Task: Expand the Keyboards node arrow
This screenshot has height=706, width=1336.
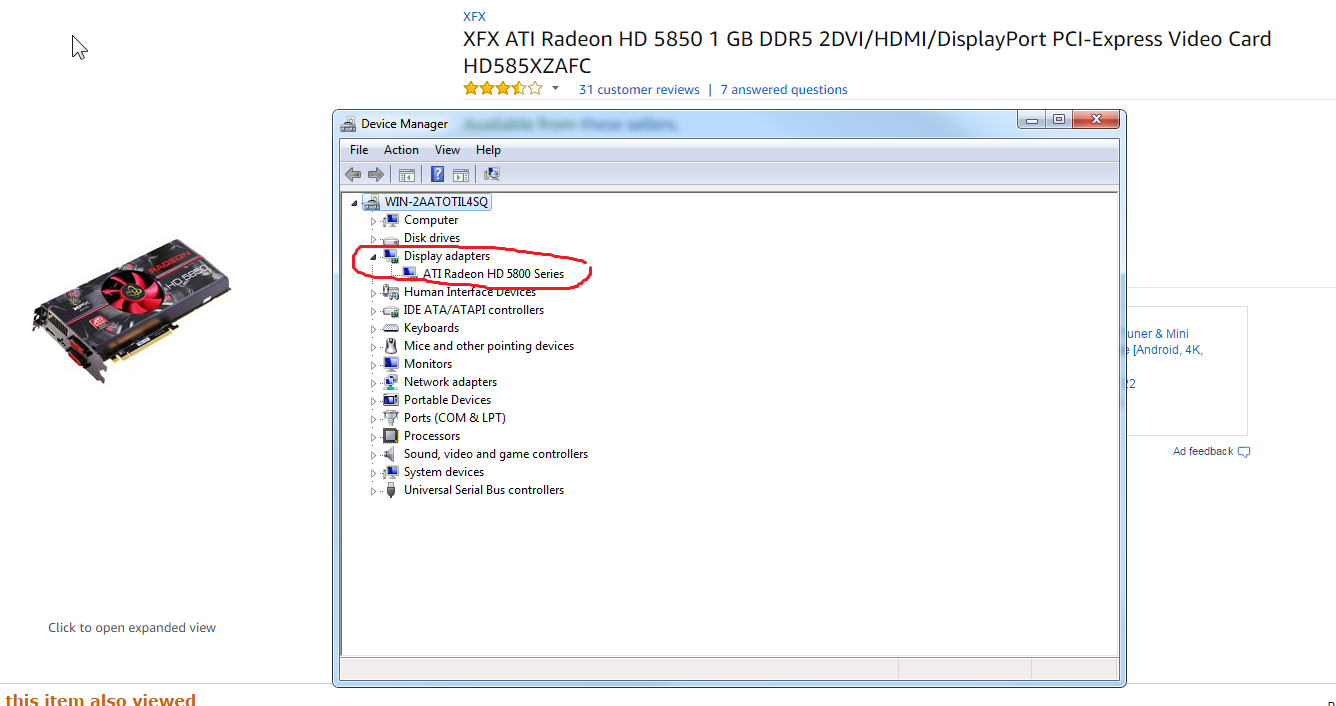Action: coord(374,329)
